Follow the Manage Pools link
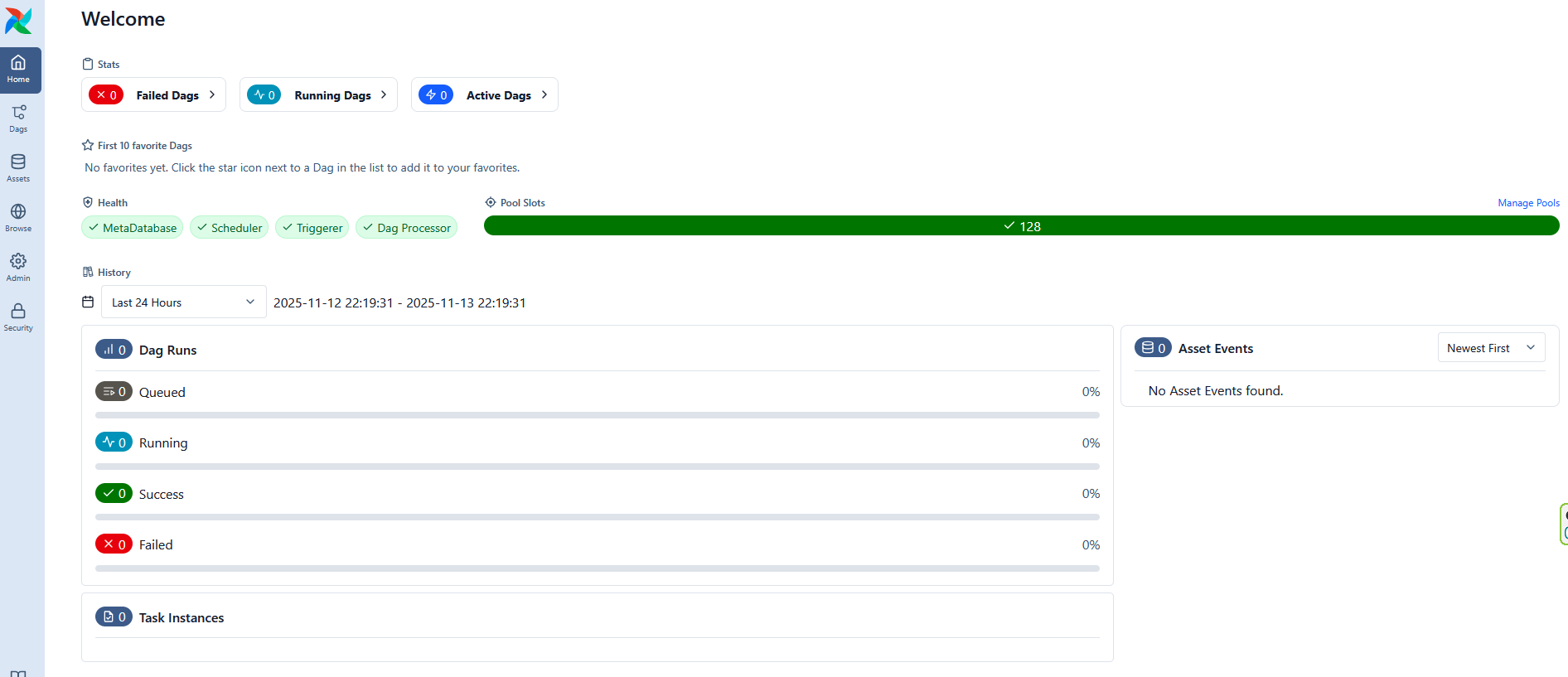Screen dimensions: 1568x677 pos(1528,203)
